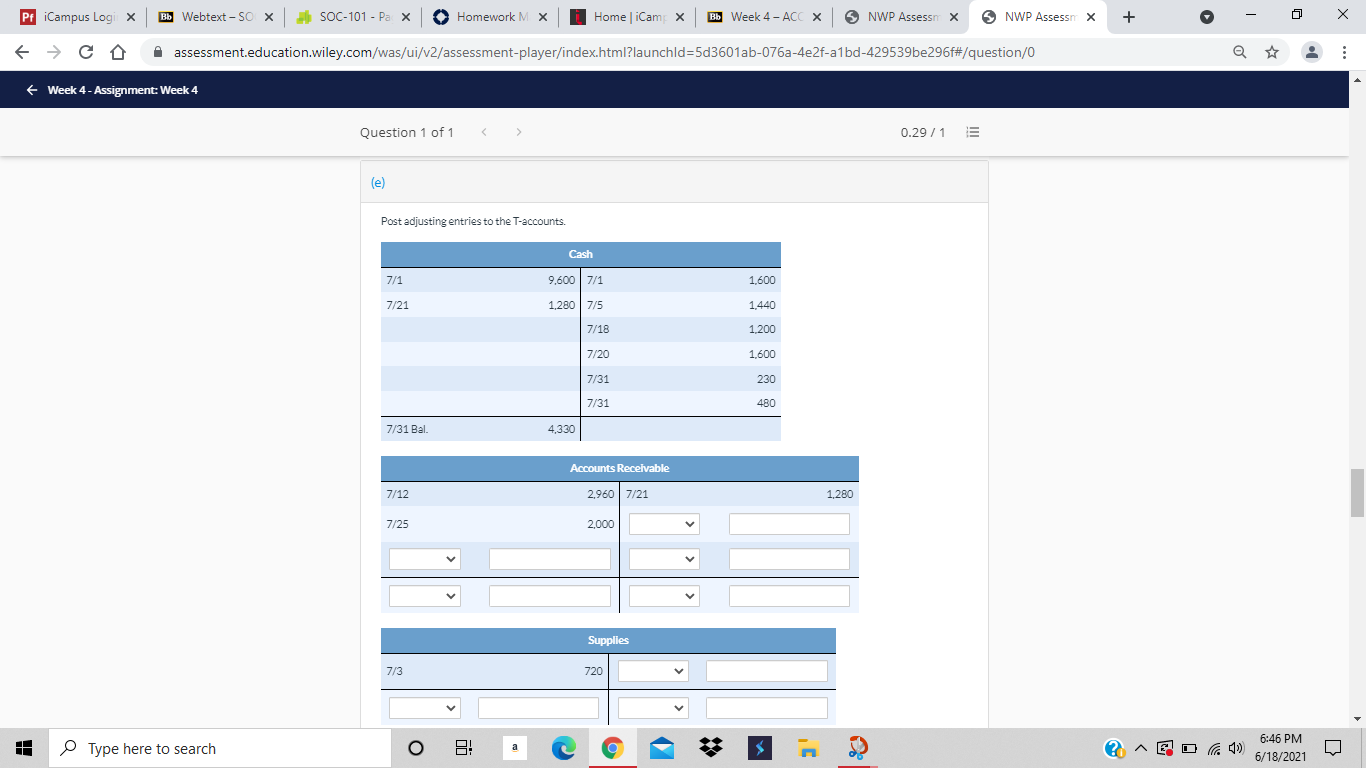Click the help question-mark tray icon
This screenshot has height=768, width=1366.
click(x=1115, y=749)
